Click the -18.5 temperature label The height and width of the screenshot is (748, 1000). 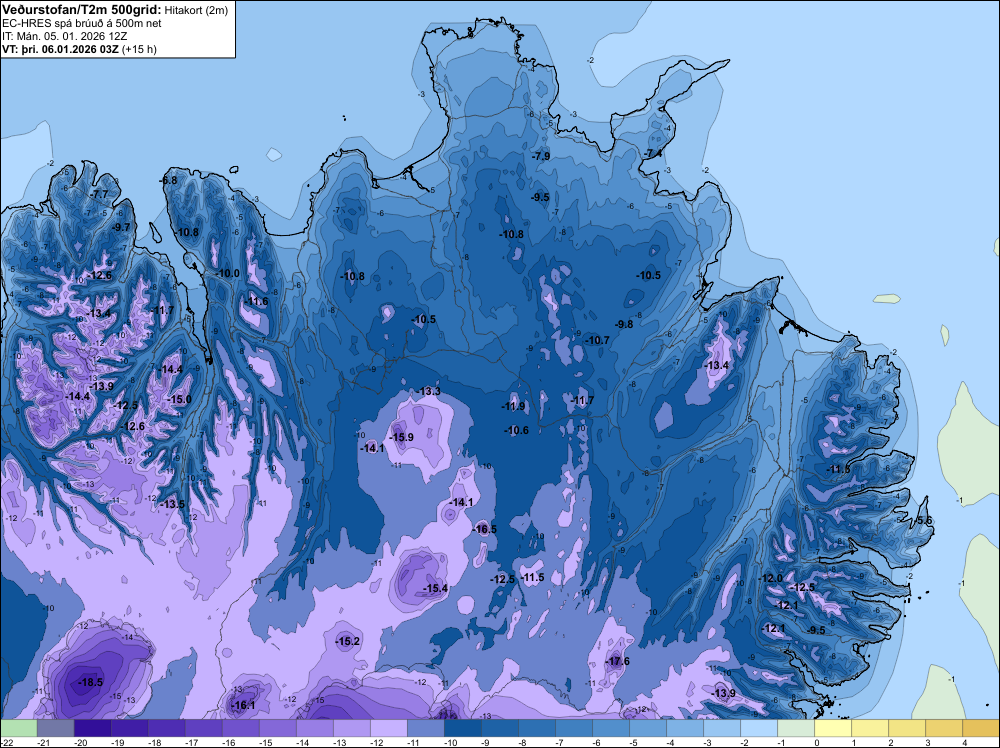(90, 682)
